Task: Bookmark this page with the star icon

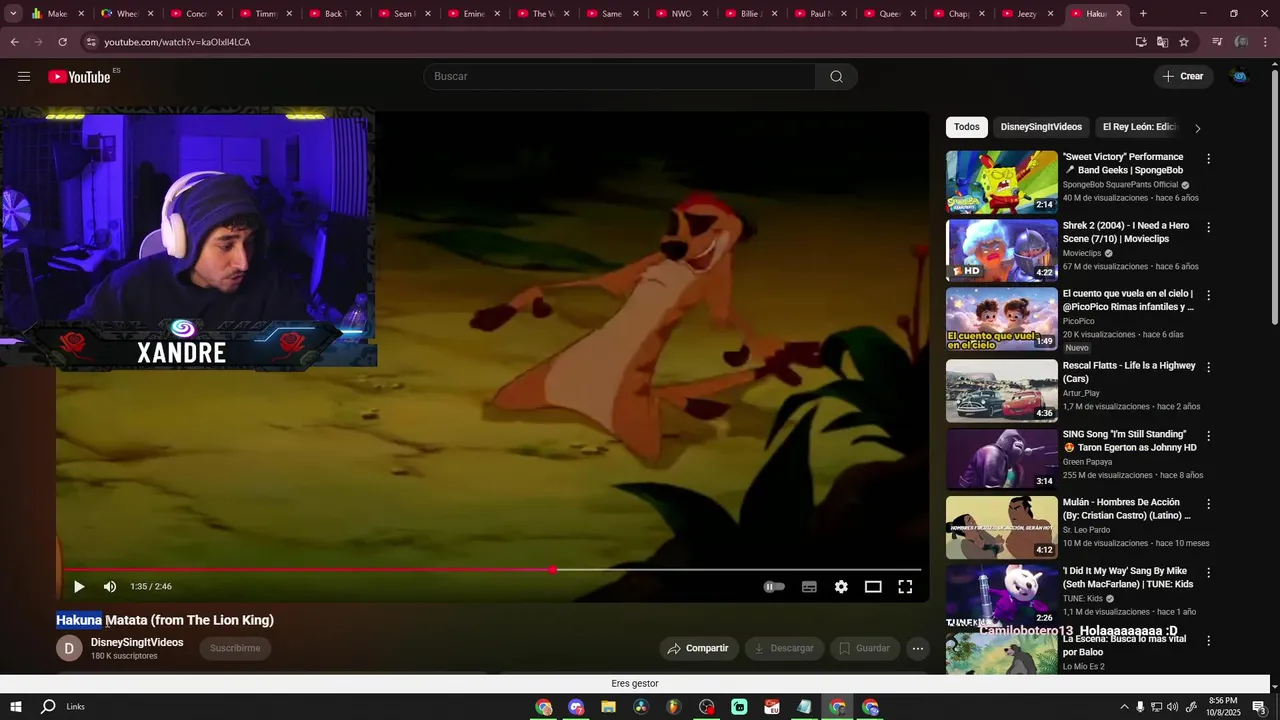Action: [1184, 42]
